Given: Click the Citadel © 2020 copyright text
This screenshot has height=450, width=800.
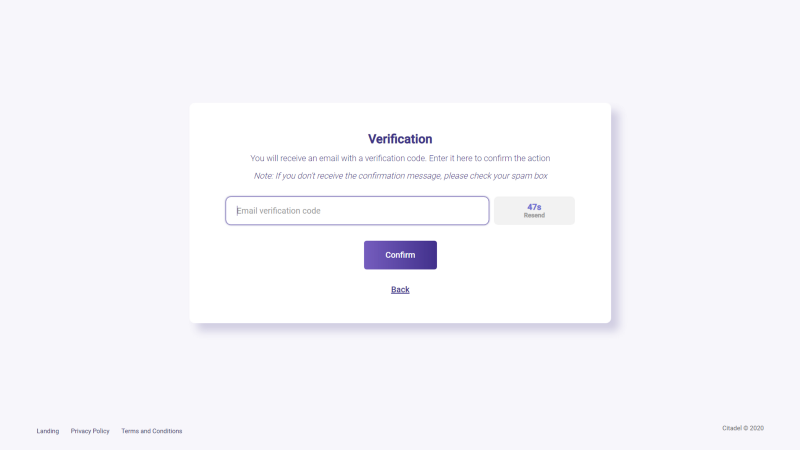Looking at the screenshot, I should [743, 428].
